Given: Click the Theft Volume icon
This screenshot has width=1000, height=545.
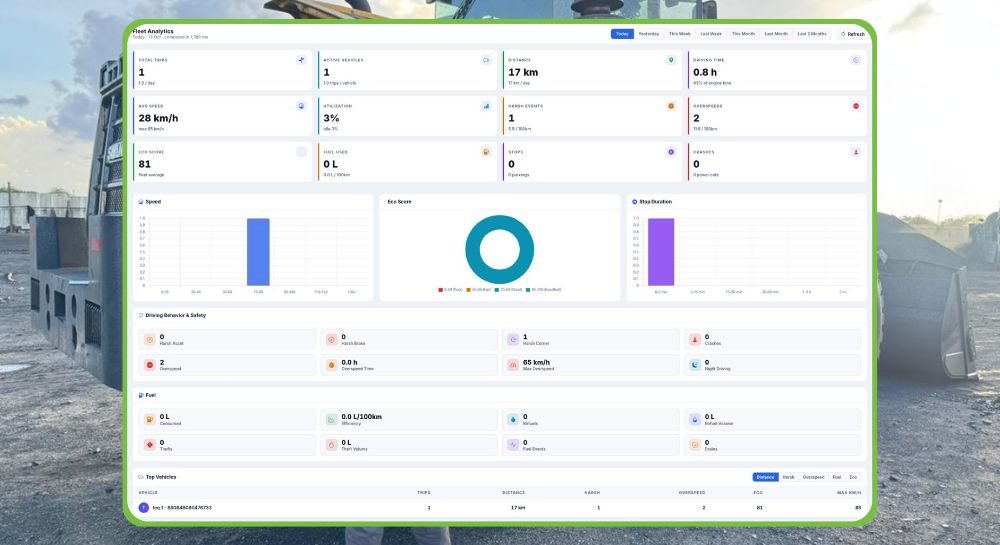Looking at the screenshot, I should [x=332, y=445].
